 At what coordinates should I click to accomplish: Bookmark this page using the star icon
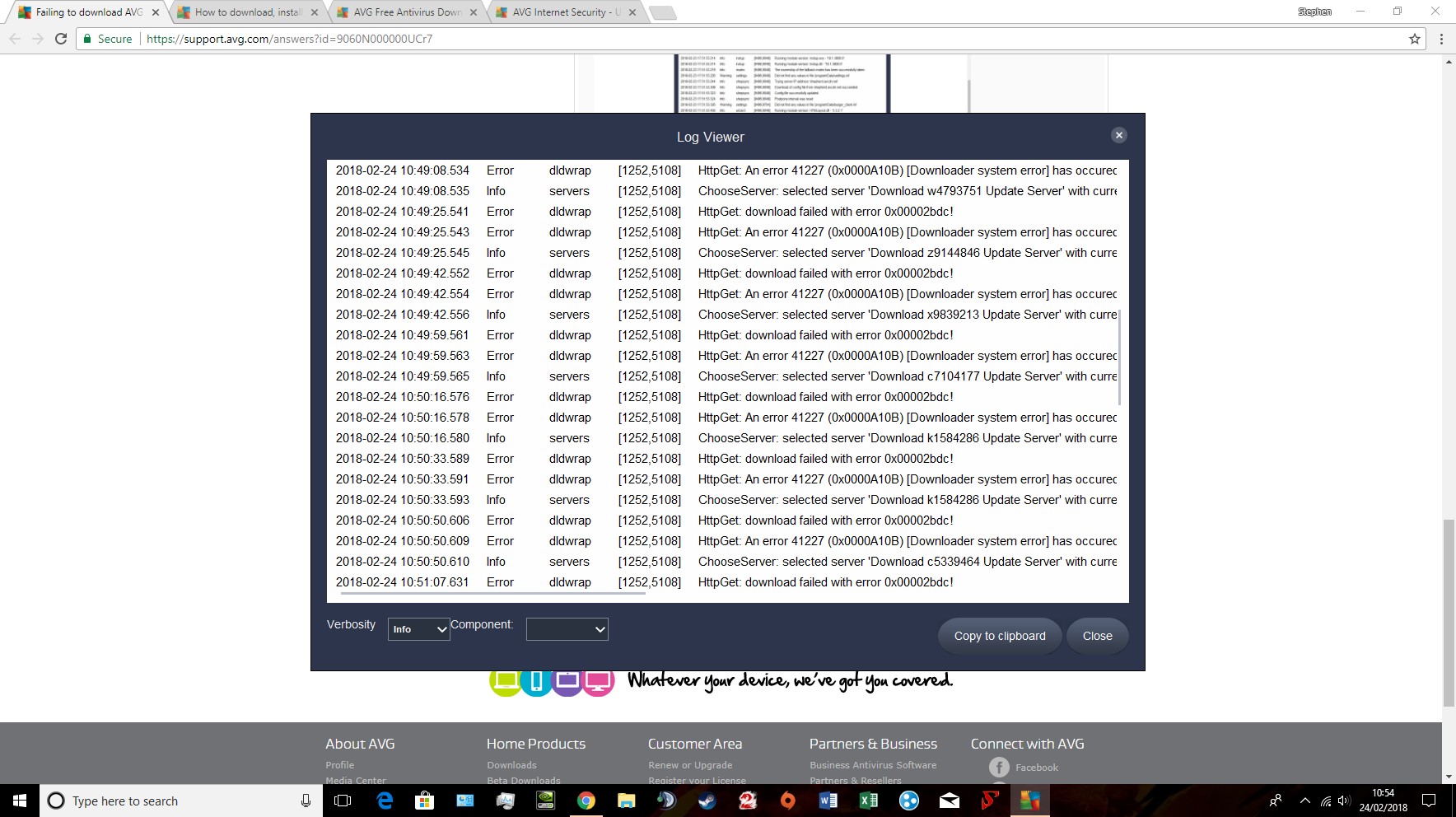pyautogui.click(x=1415, y=39)
